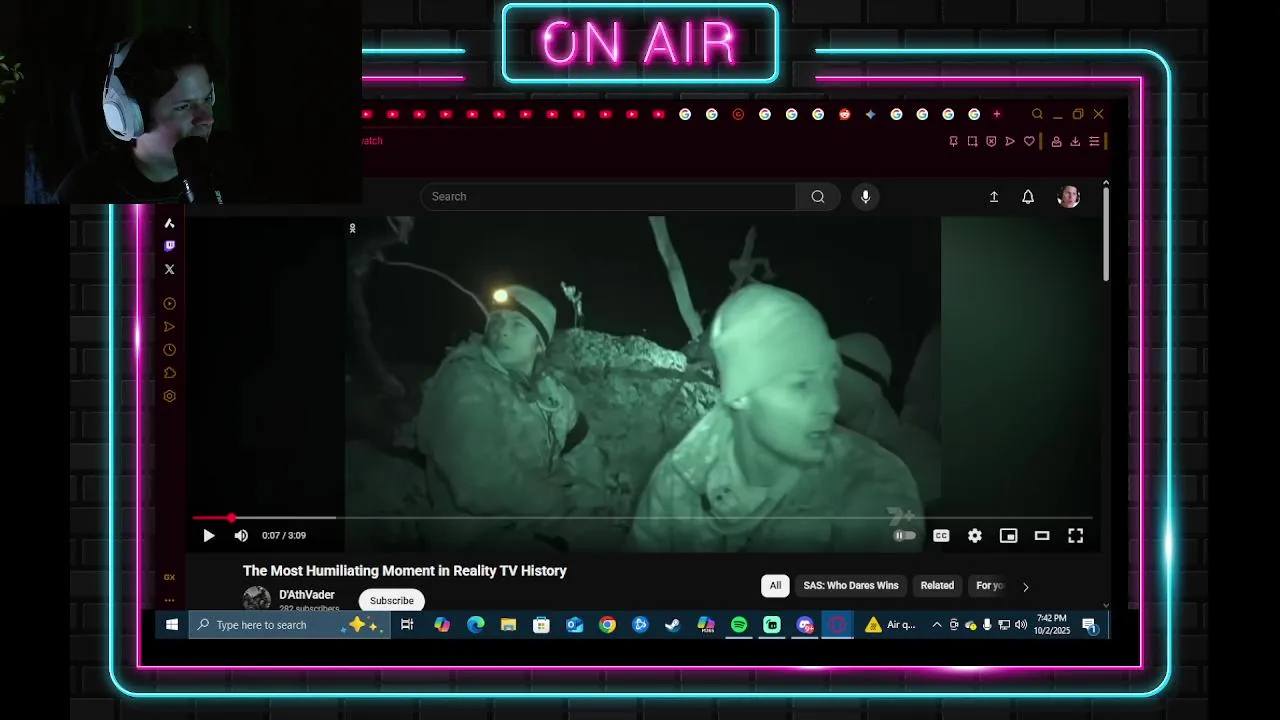Screen dimensions: 1280x720
Task: Expand more filter chips with arrow
Action: 1025,587
